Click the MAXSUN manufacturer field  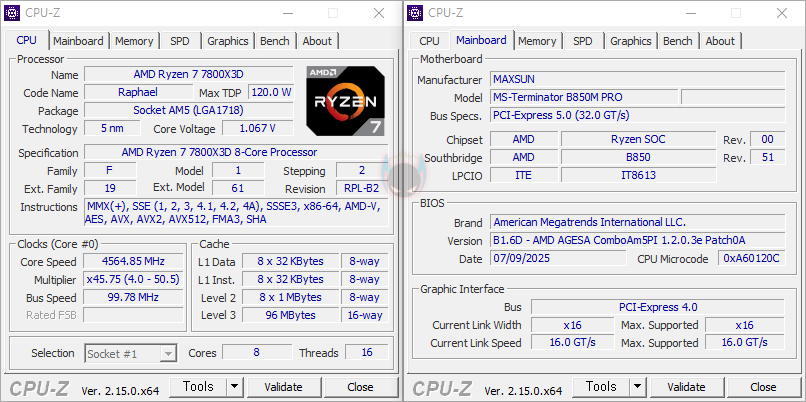637,79
